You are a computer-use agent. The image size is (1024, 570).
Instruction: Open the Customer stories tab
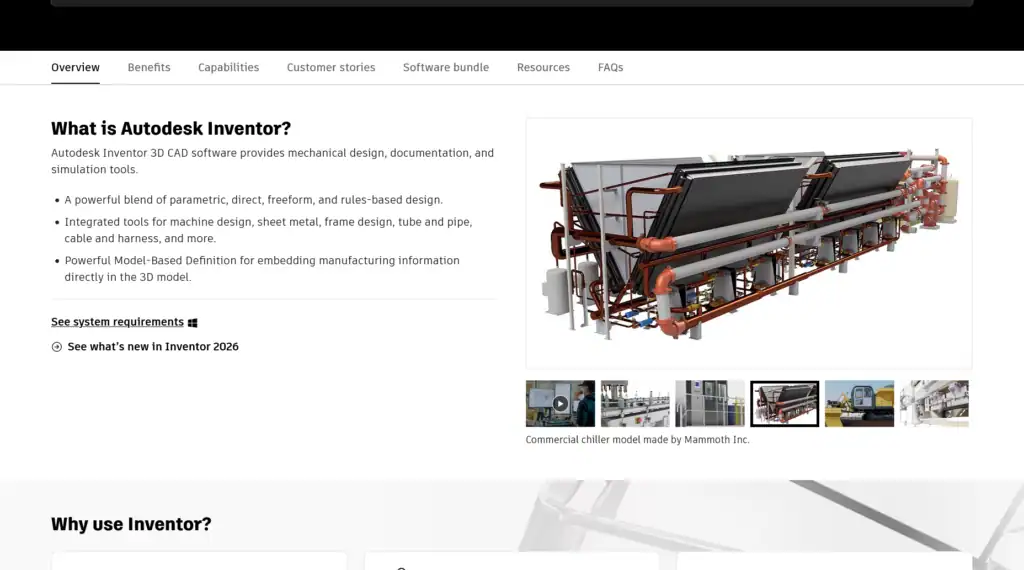(x=331, y=67)
